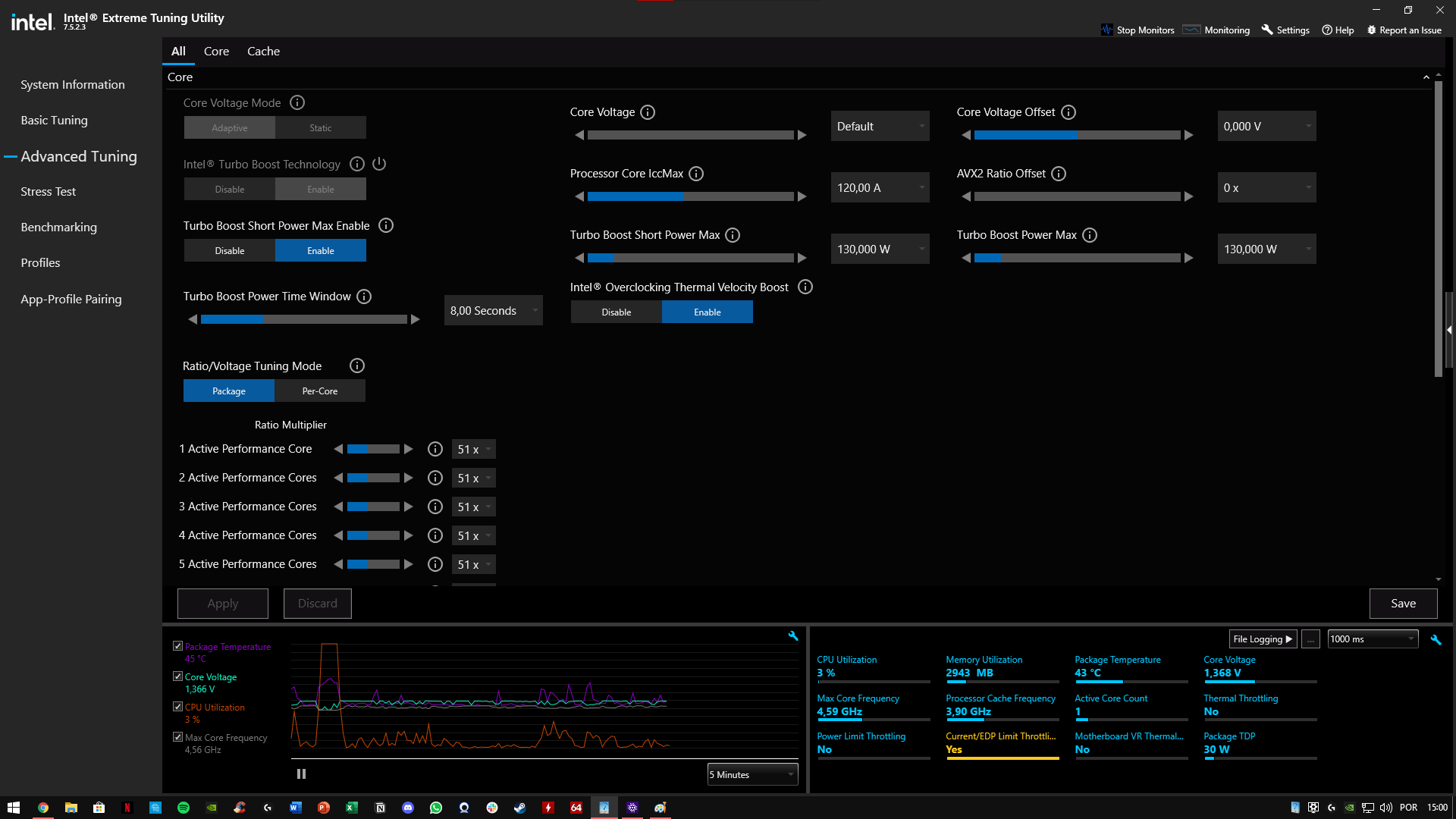
Task: Open the 1000 ms interval dropdown
Action: coord(1373,639)
